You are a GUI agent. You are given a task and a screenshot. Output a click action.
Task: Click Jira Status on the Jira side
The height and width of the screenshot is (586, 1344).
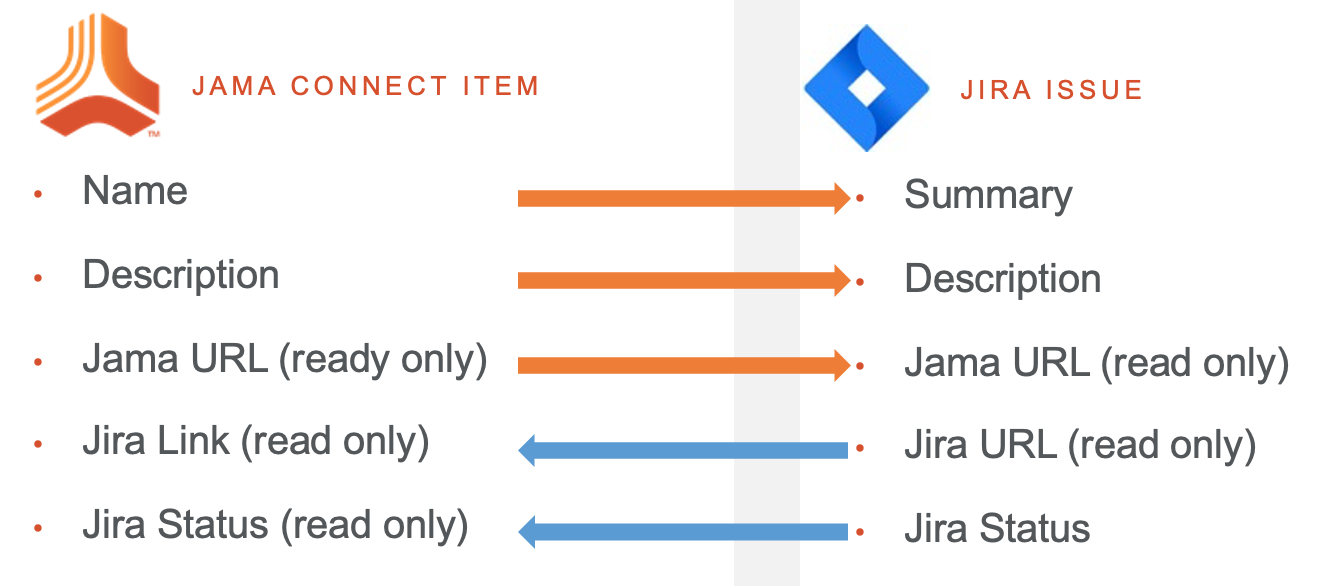coord(997,529)
